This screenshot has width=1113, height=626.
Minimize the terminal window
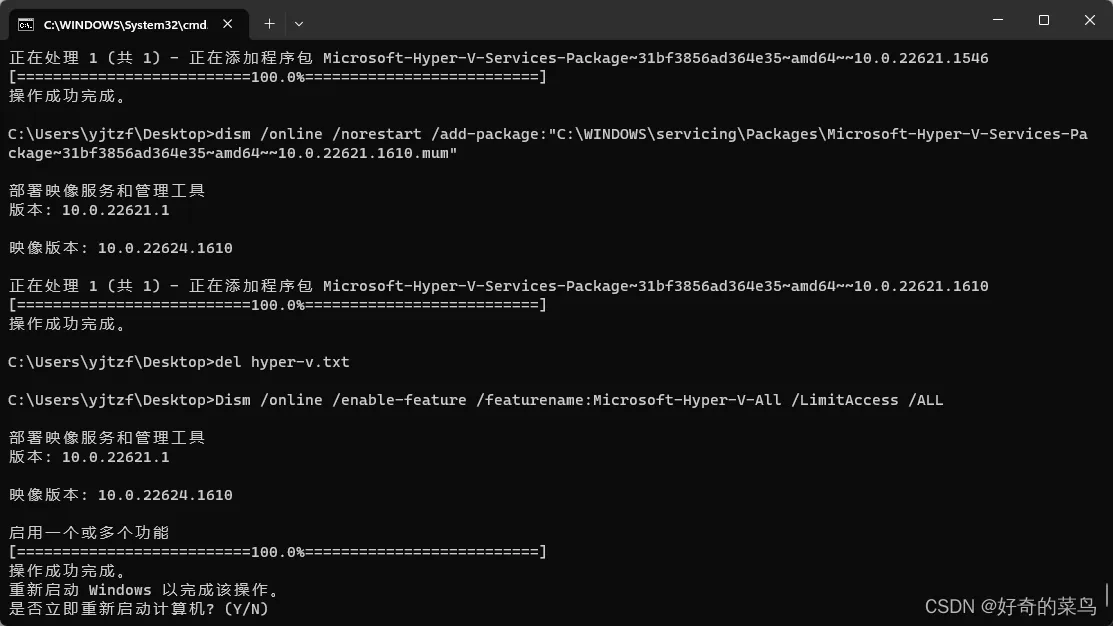pyautogui.click(x=998, y=20)
